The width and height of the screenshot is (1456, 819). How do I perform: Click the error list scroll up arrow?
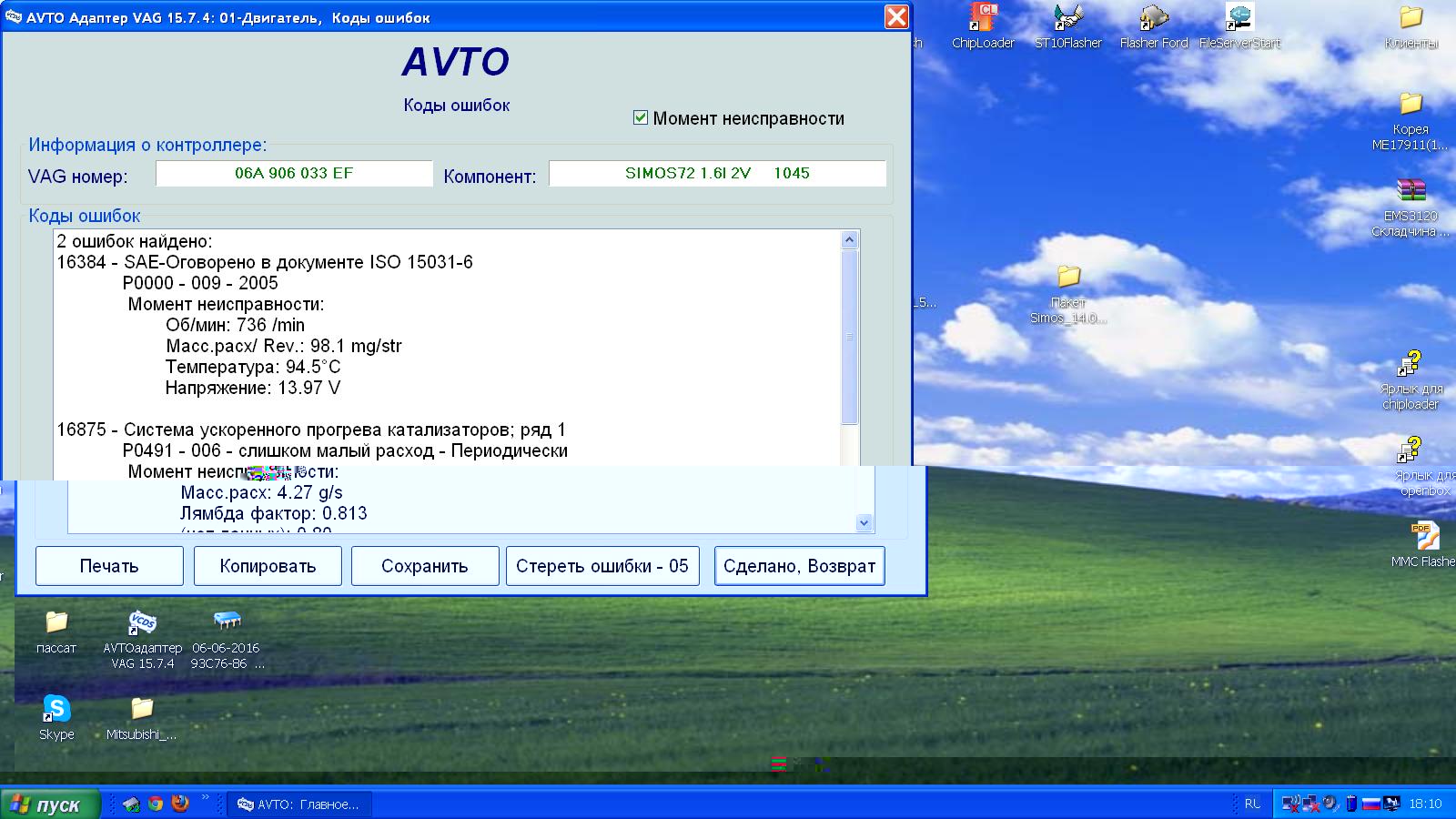(849, 240)
